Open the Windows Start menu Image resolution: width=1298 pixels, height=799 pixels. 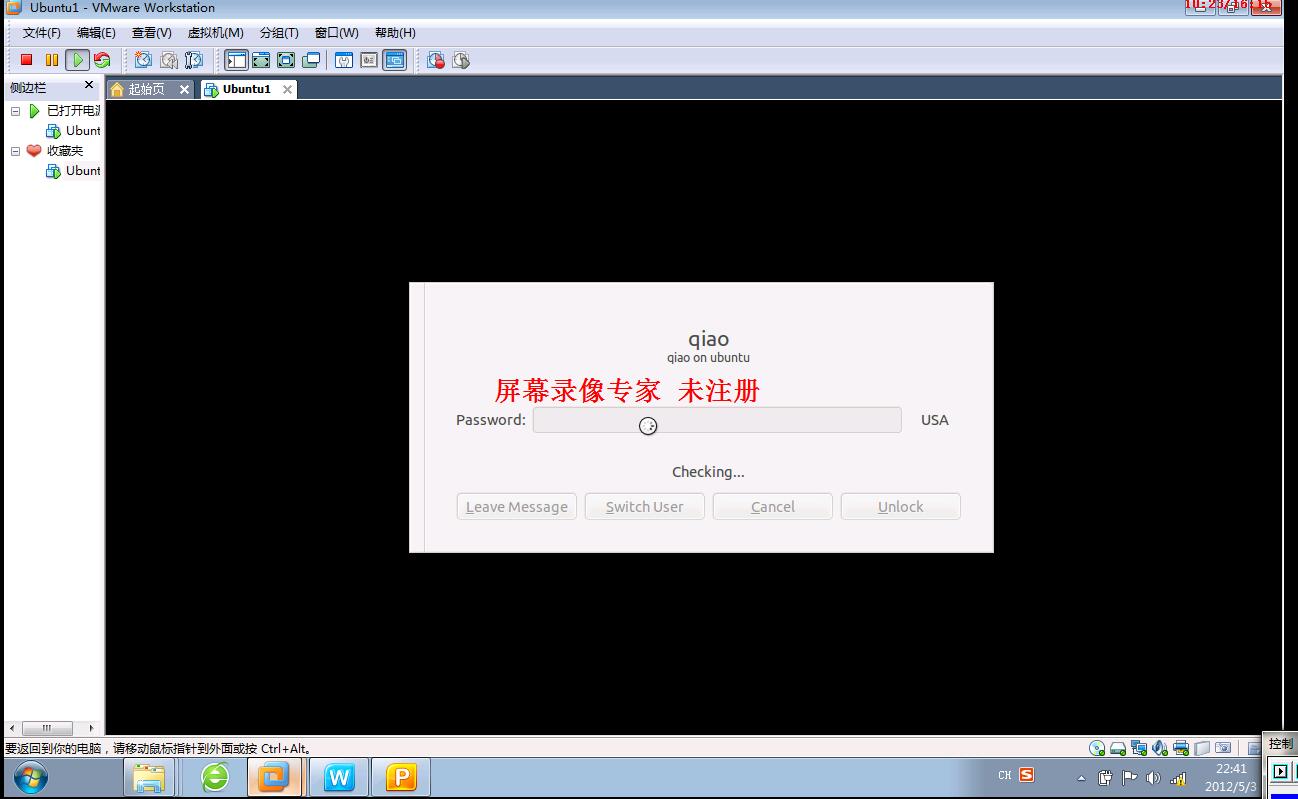click(x=31, y=777)
